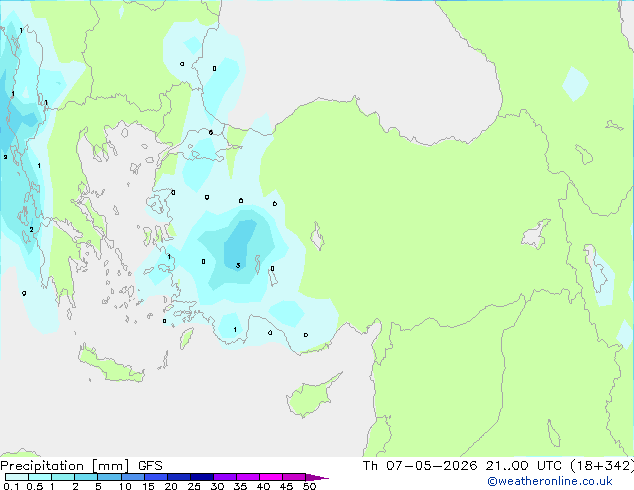The image size is (634, 490).
Task: Click the 'Precipitation [mm]' title text
Action: click(65, 466)
